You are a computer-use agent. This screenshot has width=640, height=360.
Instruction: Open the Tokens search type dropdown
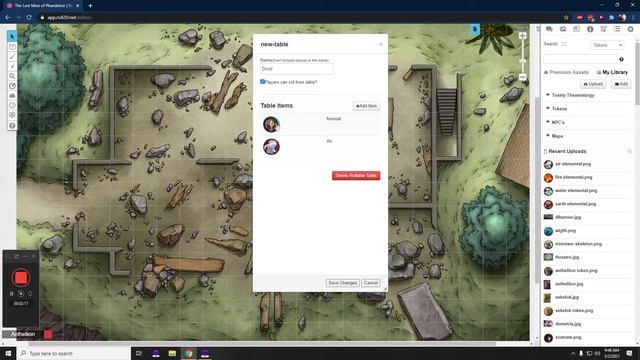tap(607, 45)
